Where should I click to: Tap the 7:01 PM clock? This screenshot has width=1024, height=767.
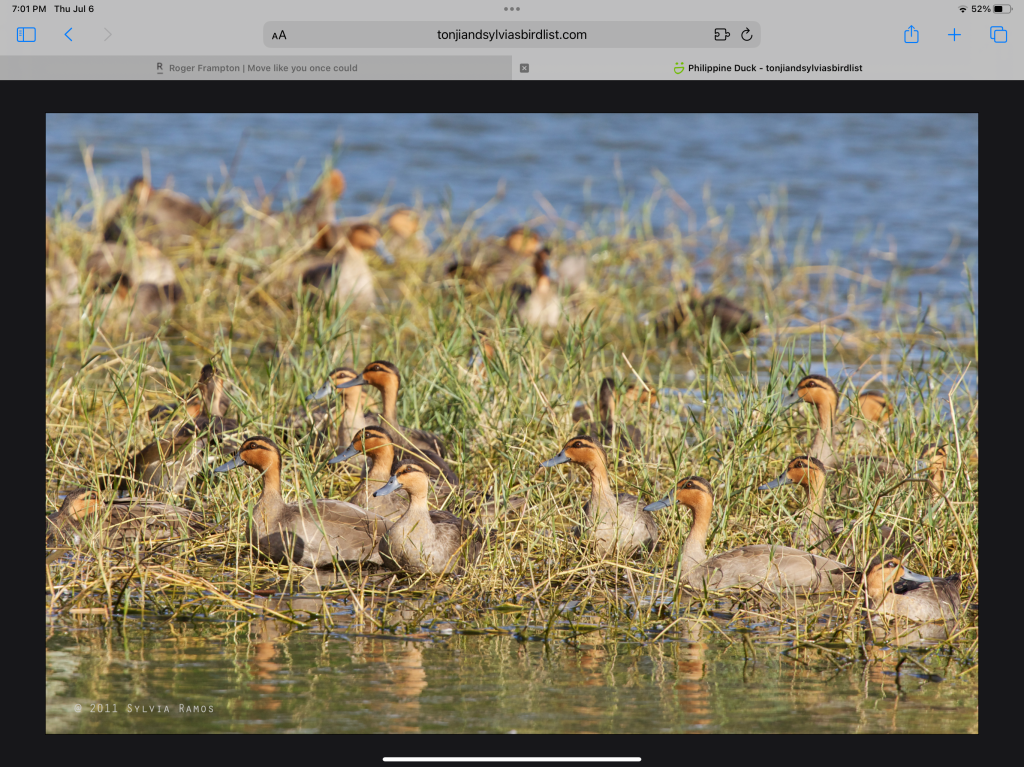pos(29,9)
